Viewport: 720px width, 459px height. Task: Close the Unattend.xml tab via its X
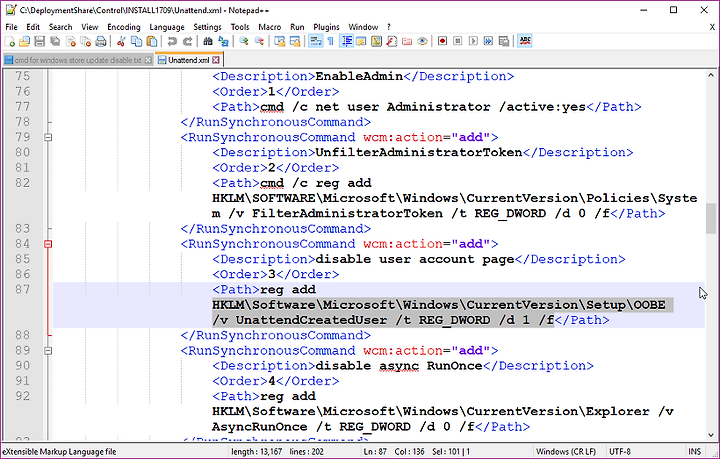216,60
